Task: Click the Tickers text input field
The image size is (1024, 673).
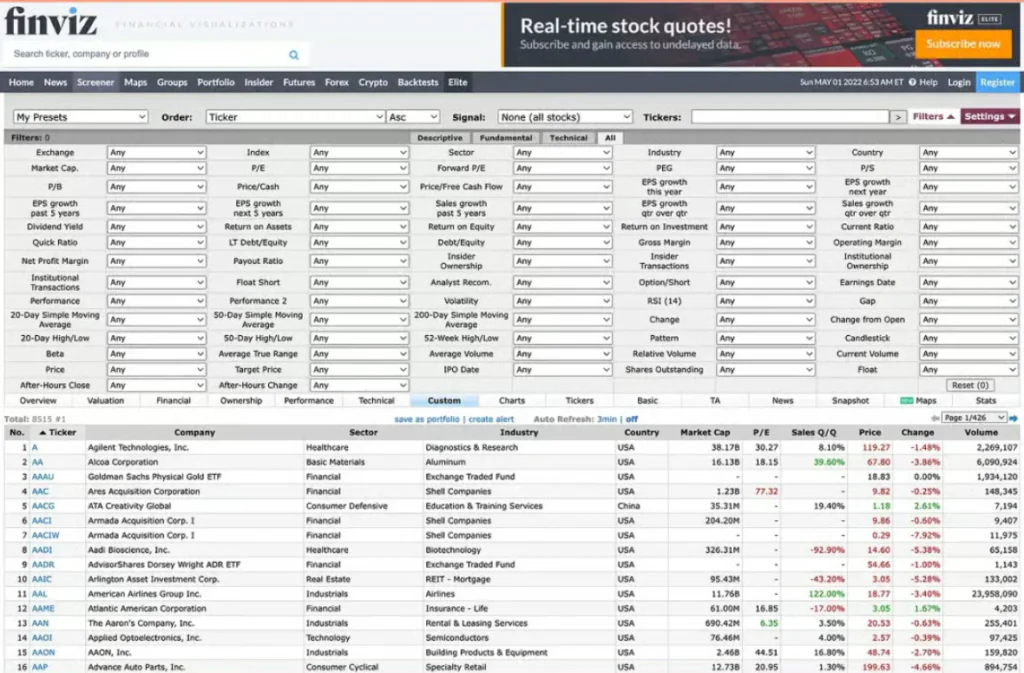Action: coord(790,117)
